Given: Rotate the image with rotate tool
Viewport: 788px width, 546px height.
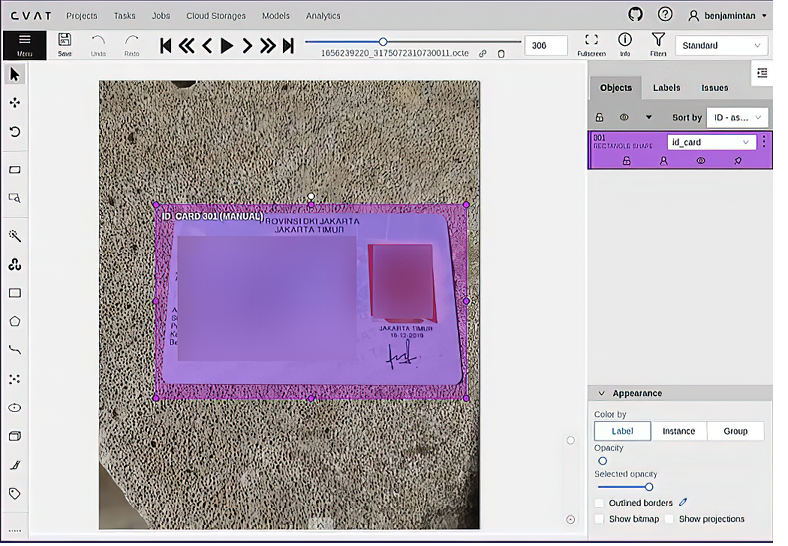Looking at the screenshot, I should pyautogui.click(x=15, y=132).
